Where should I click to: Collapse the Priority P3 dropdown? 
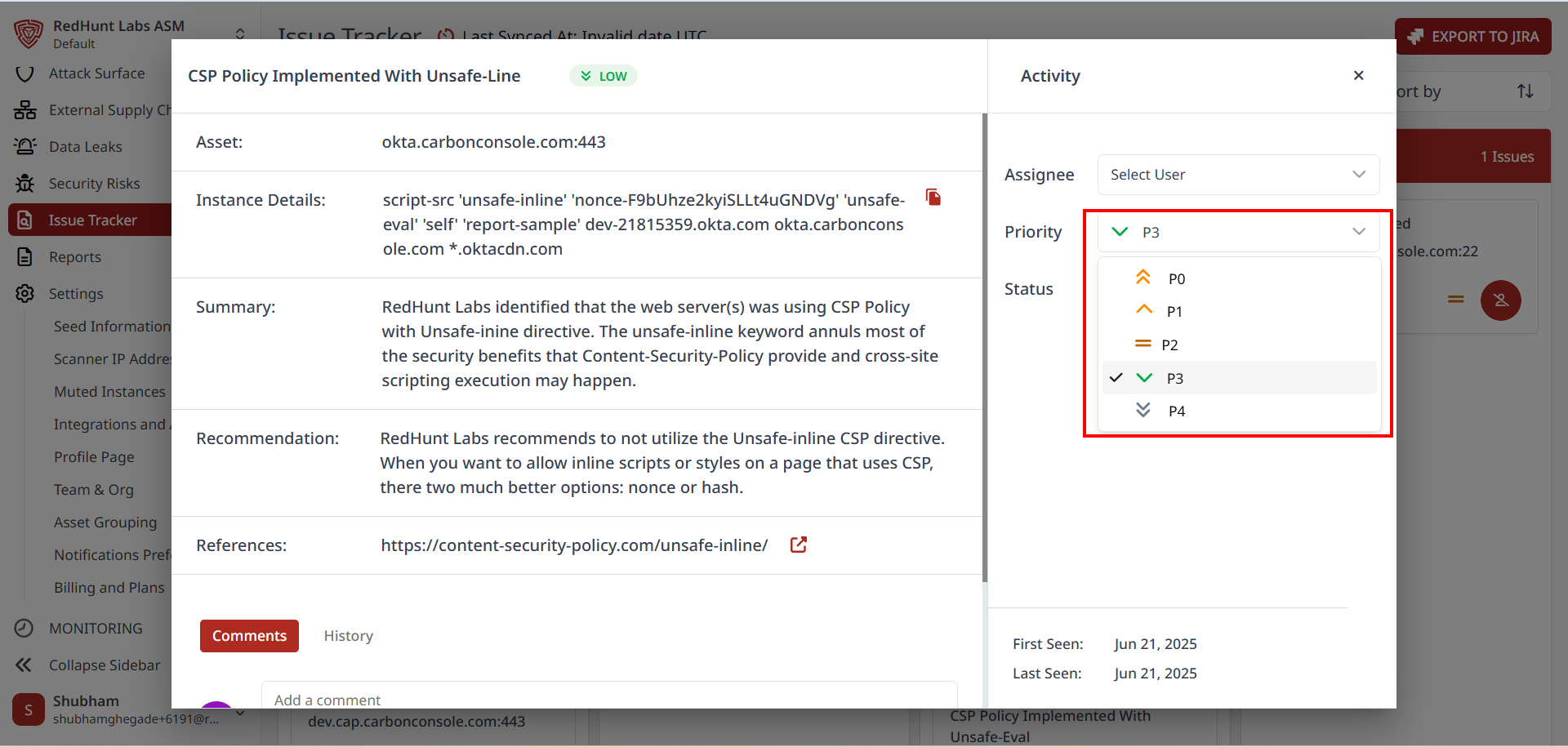pyautogui.click(x=1238, y=232)
